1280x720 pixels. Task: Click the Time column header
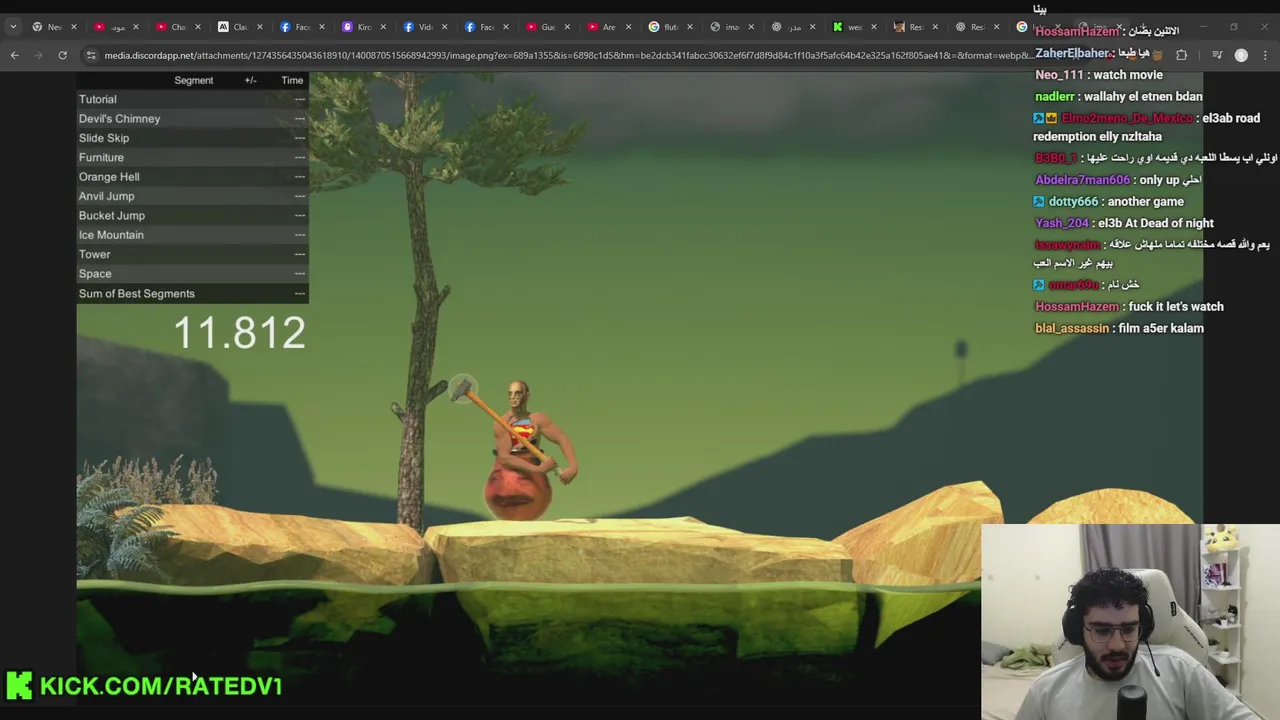(x=292, y=80)
